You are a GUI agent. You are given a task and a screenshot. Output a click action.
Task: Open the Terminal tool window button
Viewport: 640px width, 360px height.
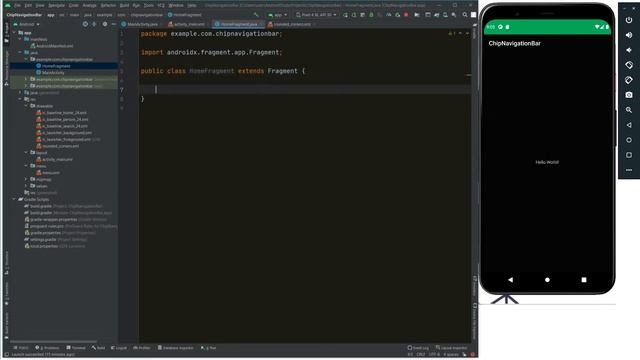[x=76, y=348]
